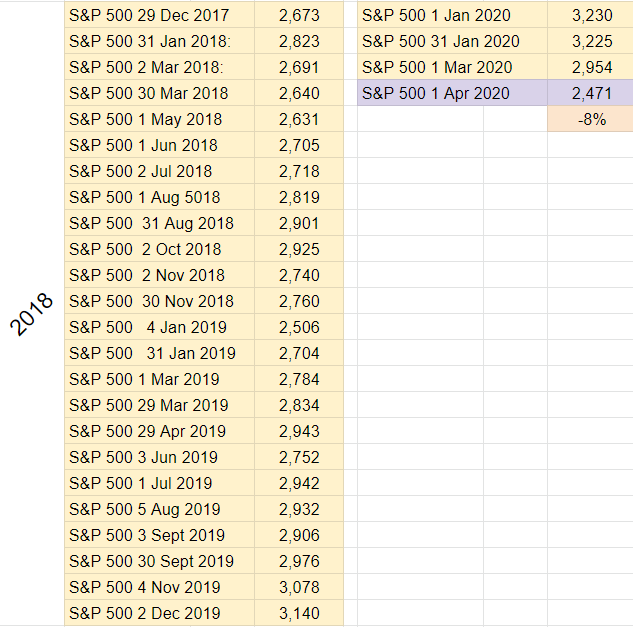This screenshot has height=627, width=633.
Task: Select cell 'S&P 500 31 Aug 2018'
Action: [x=159, y=223]
